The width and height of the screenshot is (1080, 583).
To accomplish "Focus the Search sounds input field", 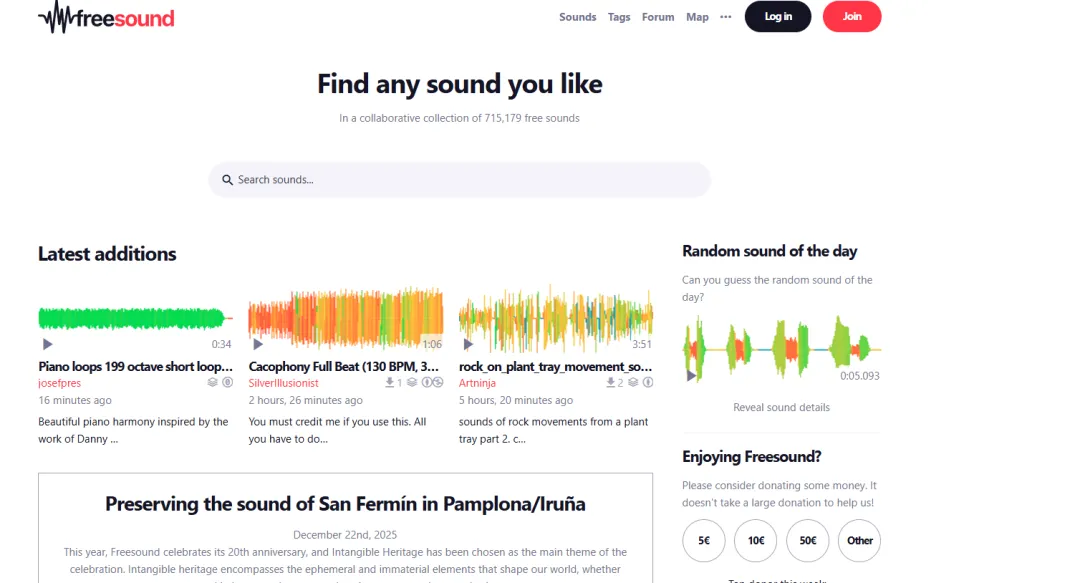I will point(459,180).
